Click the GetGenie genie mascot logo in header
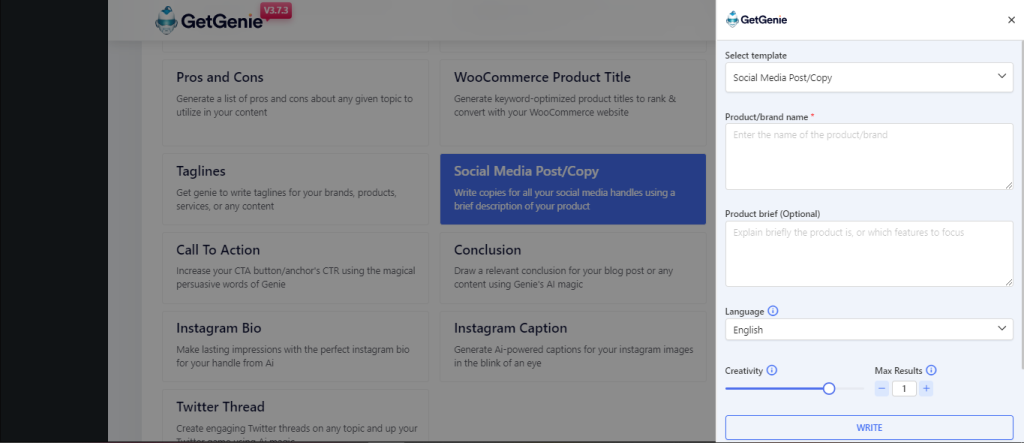1024x443 pixels. 167,22
